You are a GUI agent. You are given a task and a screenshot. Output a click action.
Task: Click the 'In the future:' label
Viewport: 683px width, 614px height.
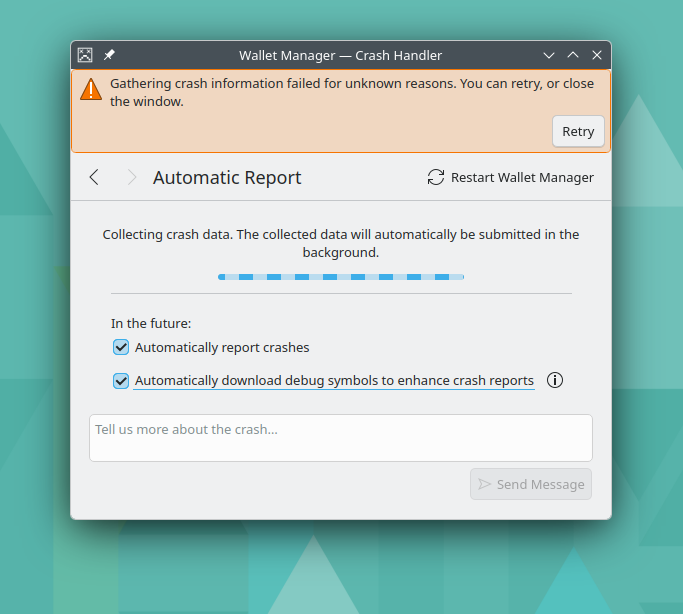[x=151, y=324]
